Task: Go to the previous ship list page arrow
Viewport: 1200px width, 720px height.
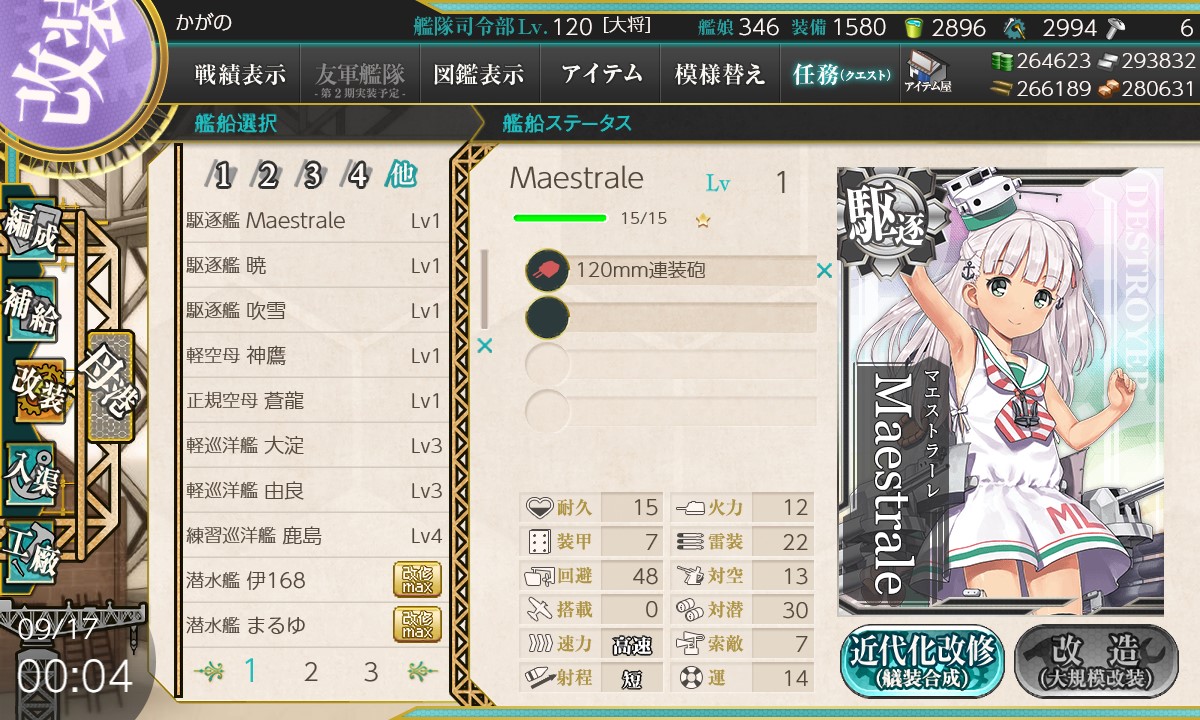Action: 207,672
